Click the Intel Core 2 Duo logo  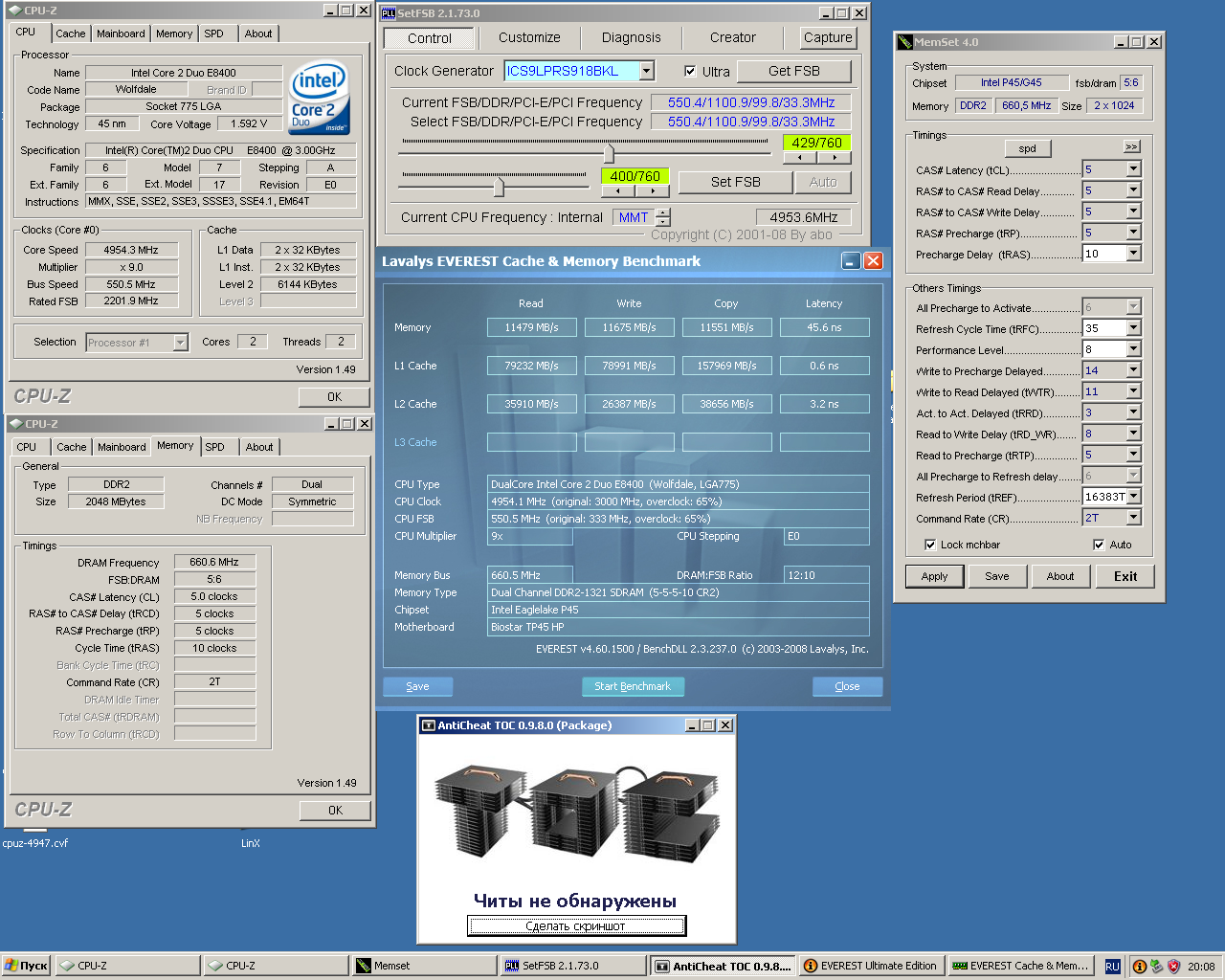[x=320, y=99]
